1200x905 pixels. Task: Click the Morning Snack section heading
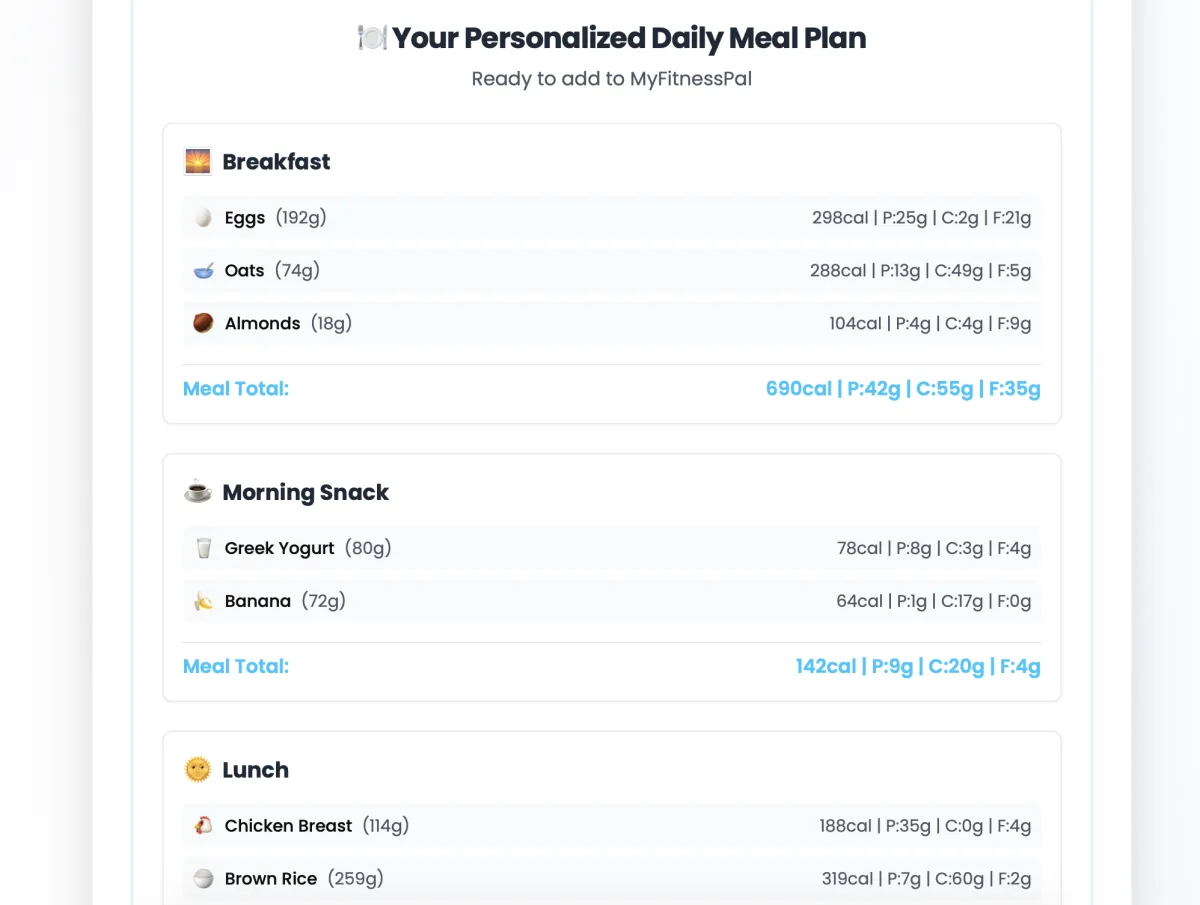pyautogui.click(x=305, y=492)
